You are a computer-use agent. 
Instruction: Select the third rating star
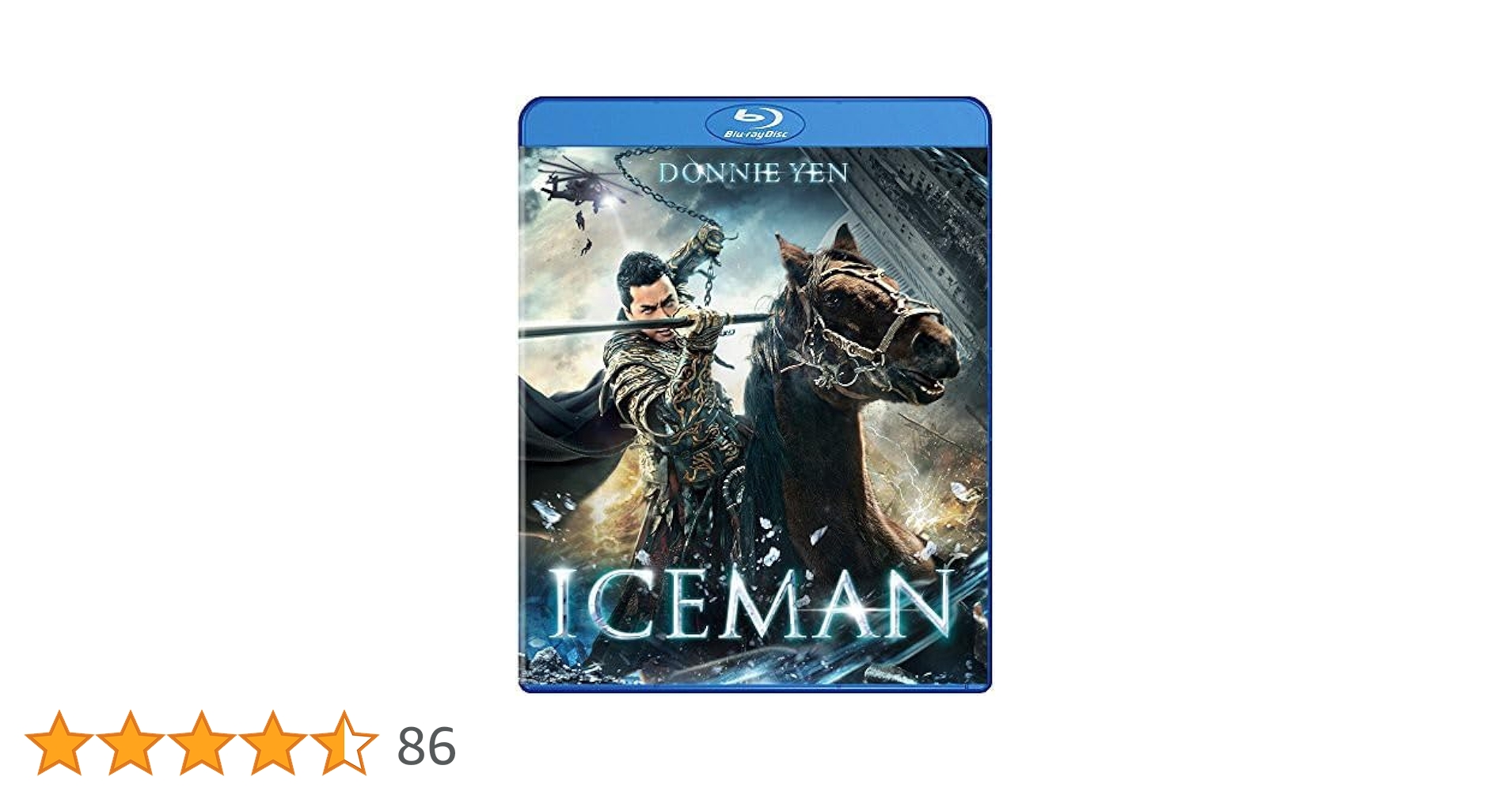202,743
